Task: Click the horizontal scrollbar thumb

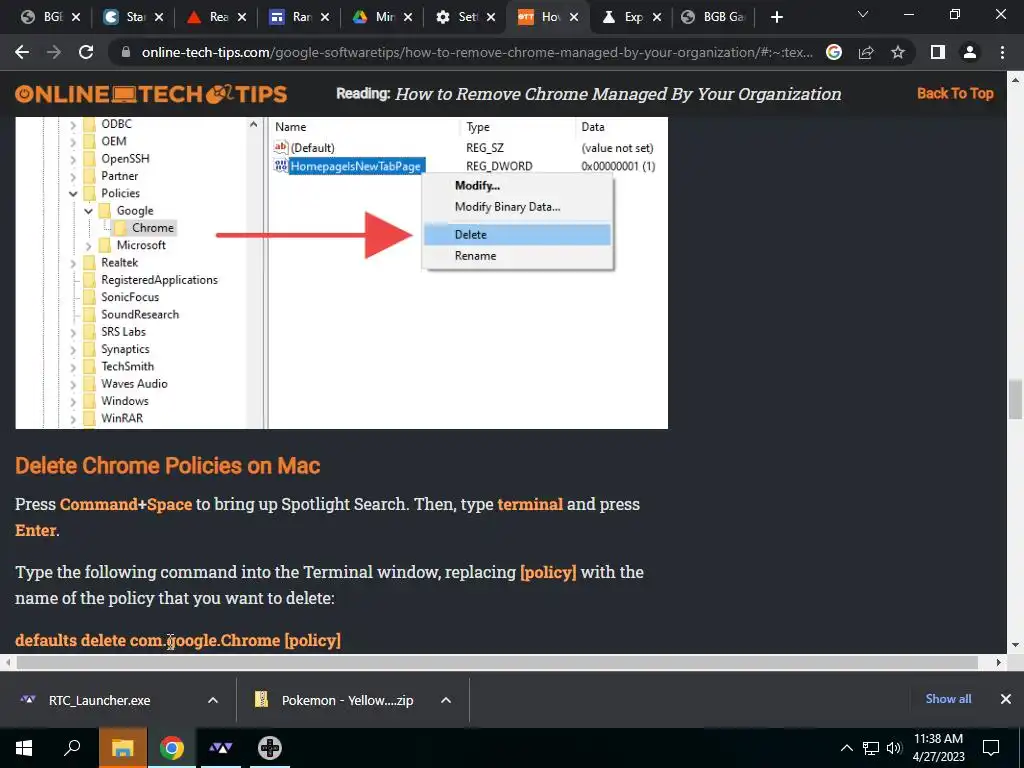Action: (x=497, y=662)
